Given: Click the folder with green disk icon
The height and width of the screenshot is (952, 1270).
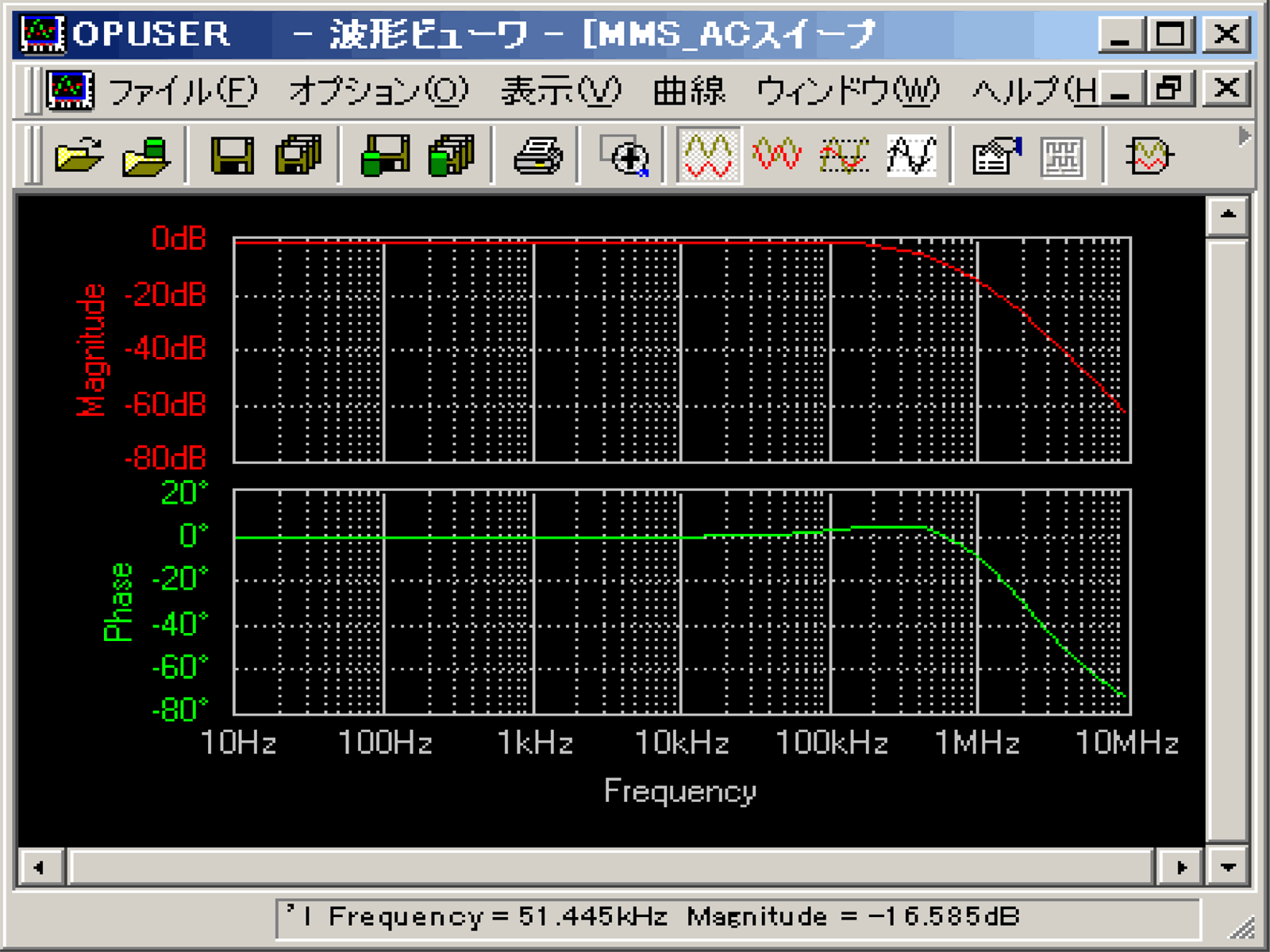Looking at the screenshot, I should click(x=147, y=155).
